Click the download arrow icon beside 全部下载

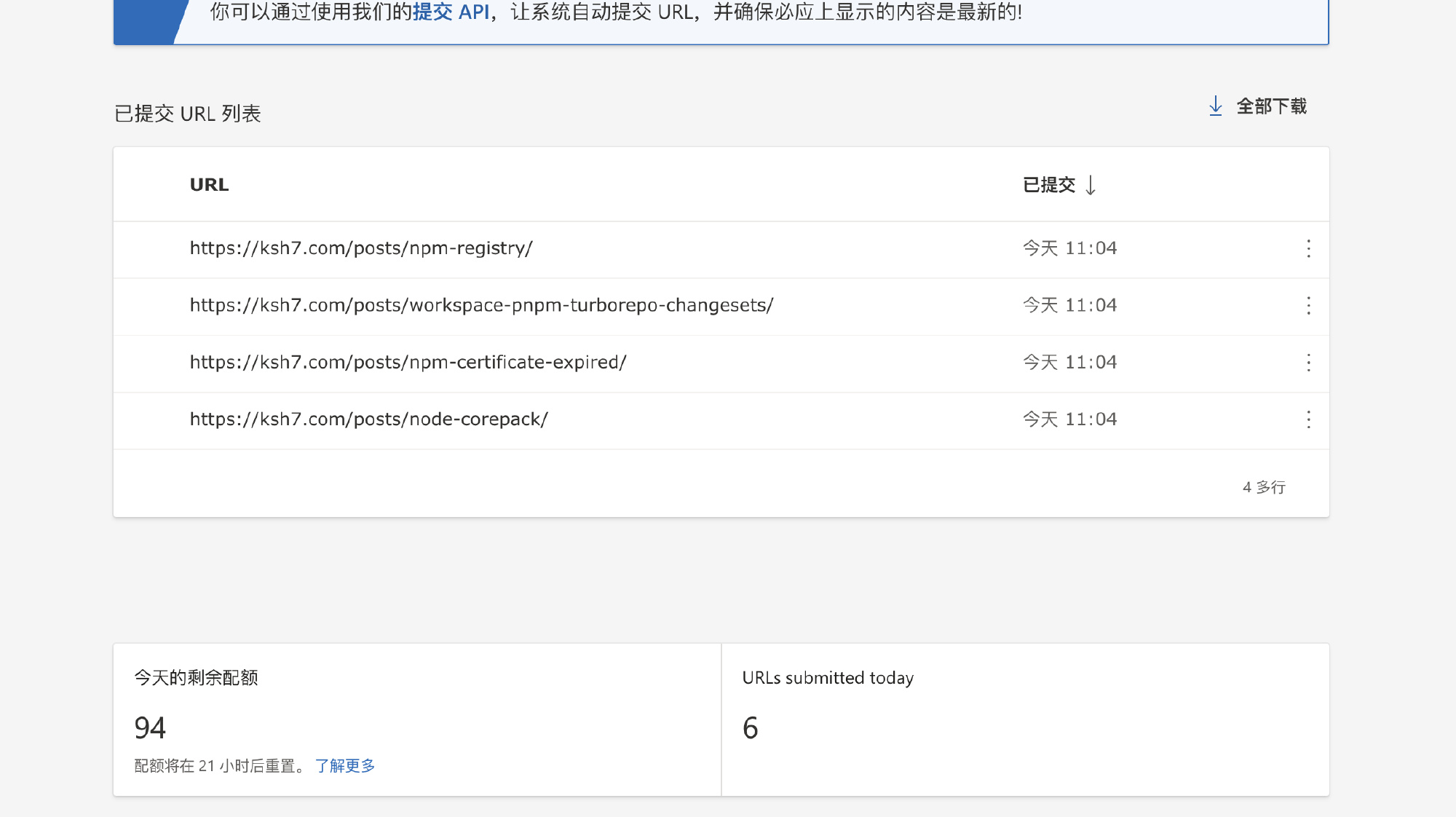[x=1215, y=106]
